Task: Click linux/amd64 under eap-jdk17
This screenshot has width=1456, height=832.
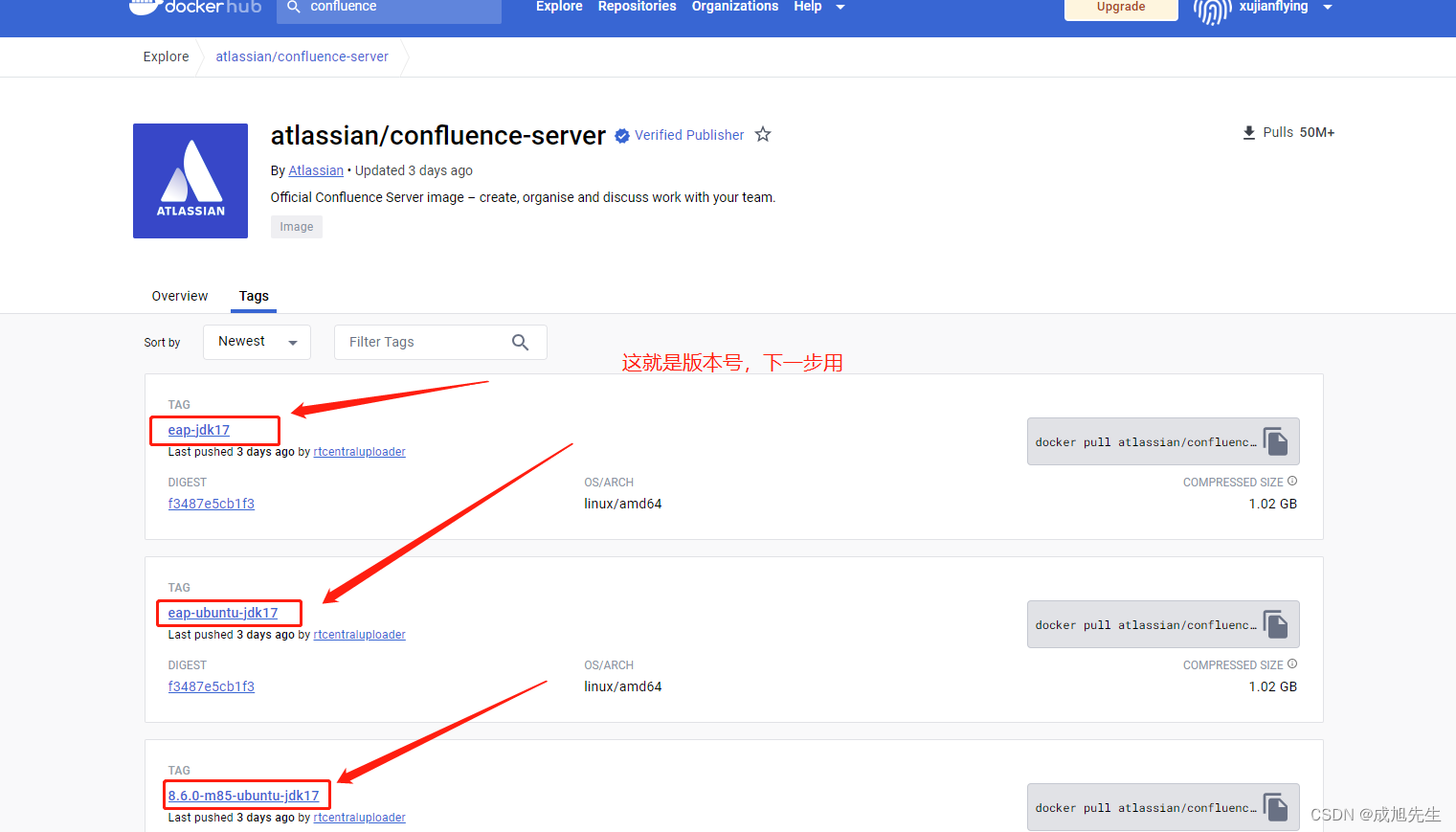Action: (623, 504)
